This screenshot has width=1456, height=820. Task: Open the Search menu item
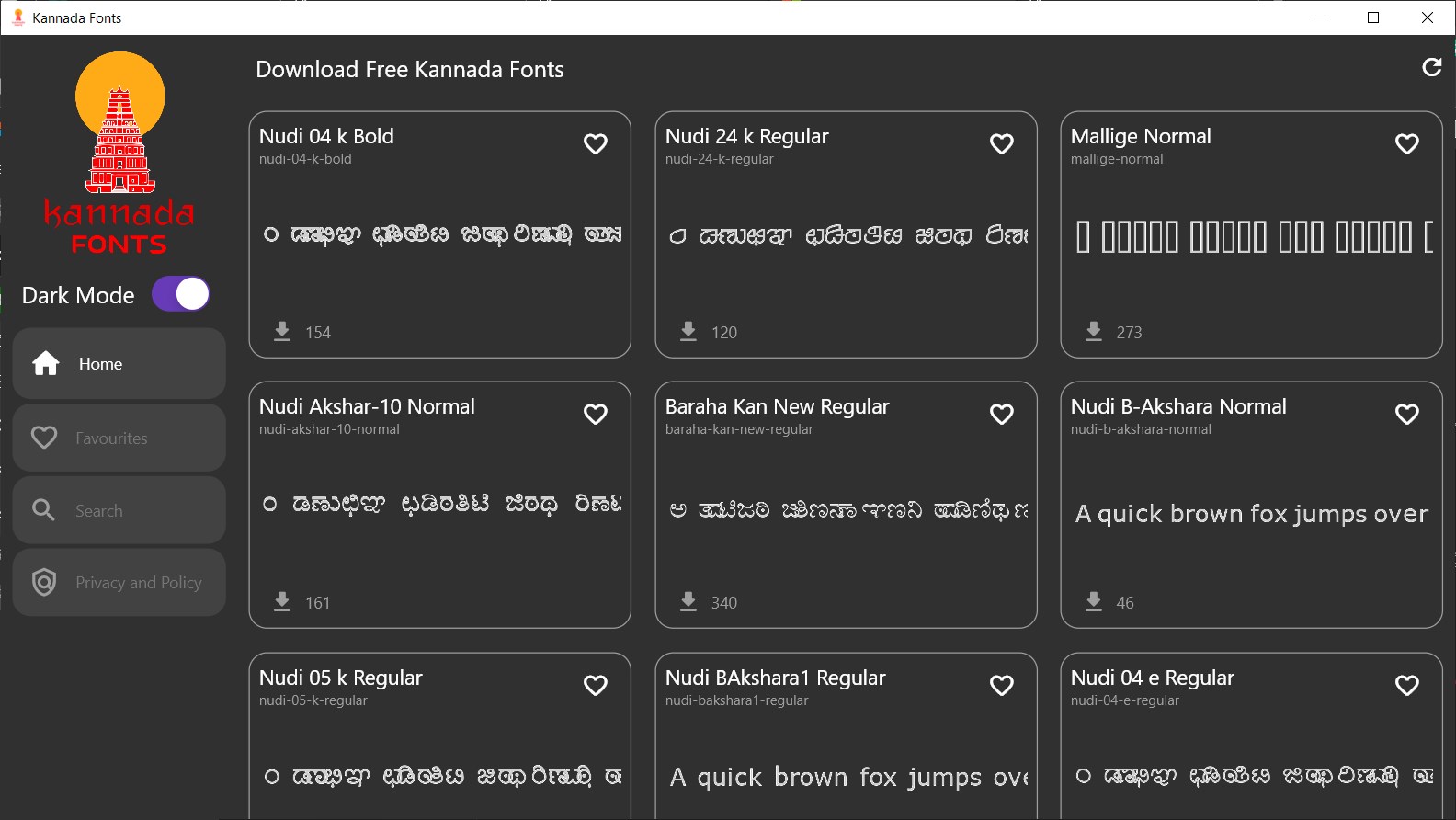tap(119, 509)
